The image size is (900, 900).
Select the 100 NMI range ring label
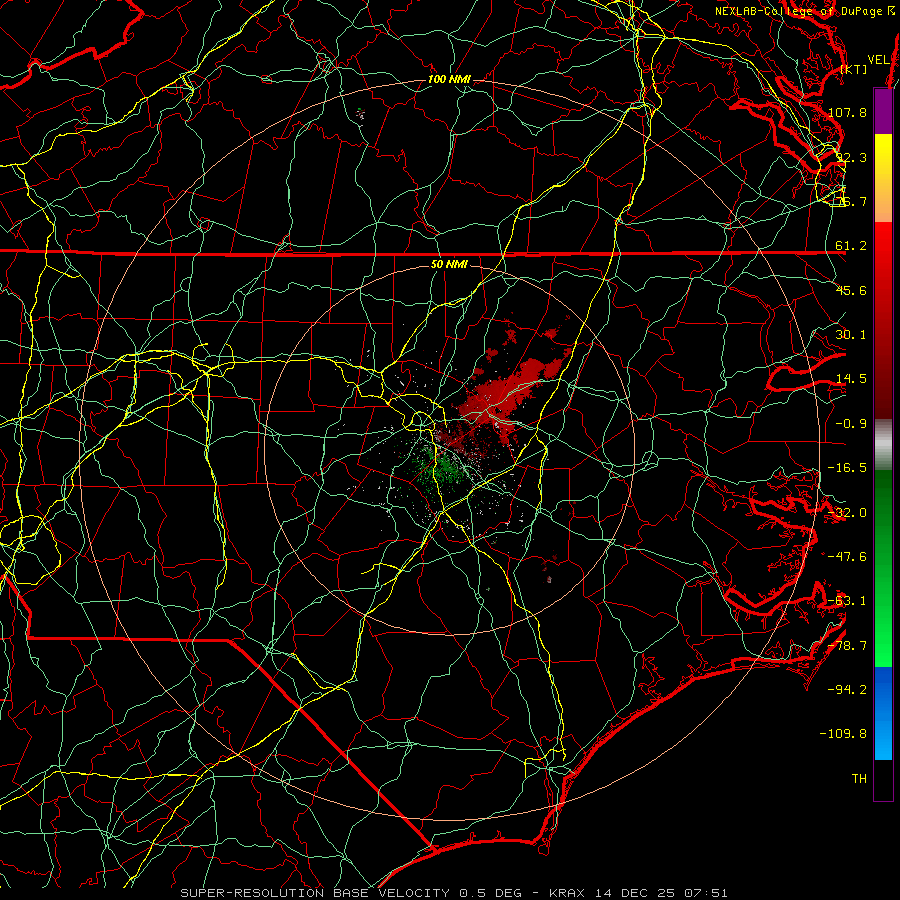[449, 79]
